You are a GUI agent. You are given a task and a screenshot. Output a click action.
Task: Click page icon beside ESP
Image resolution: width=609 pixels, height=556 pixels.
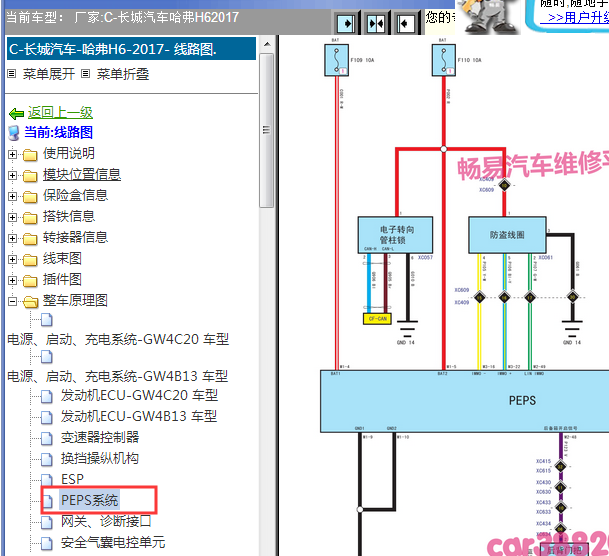(47, 480)
